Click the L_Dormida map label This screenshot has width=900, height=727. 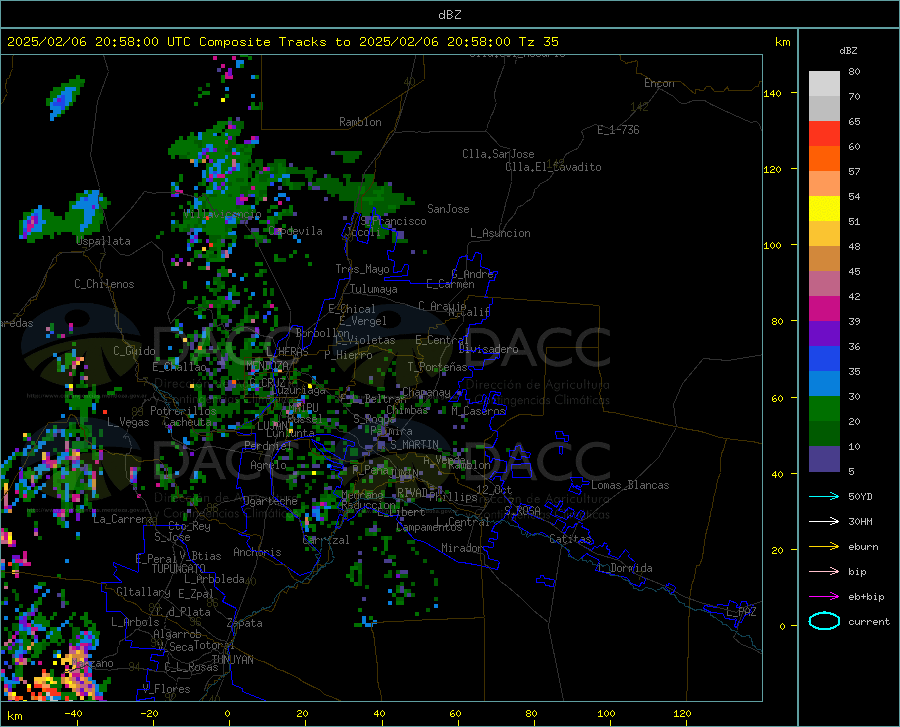(625, 568)
